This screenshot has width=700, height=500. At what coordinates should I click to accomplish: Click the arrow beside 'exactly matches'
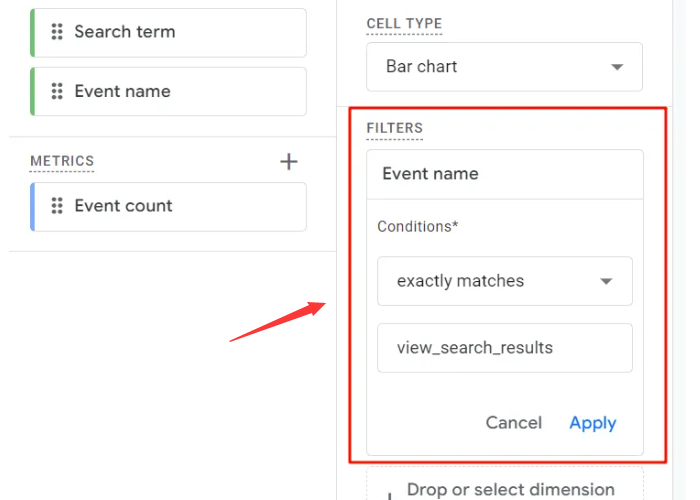[x=606, y=281]
